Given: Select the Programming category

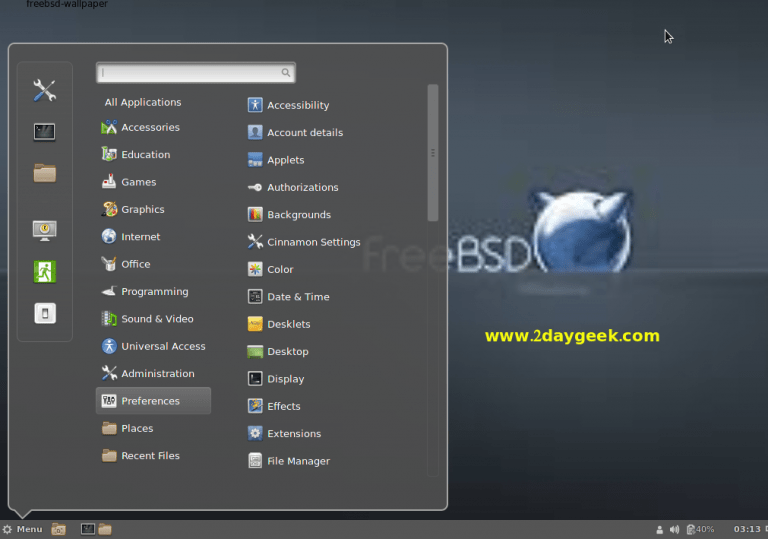Looking at the screenshot, I should pos(145,292).
